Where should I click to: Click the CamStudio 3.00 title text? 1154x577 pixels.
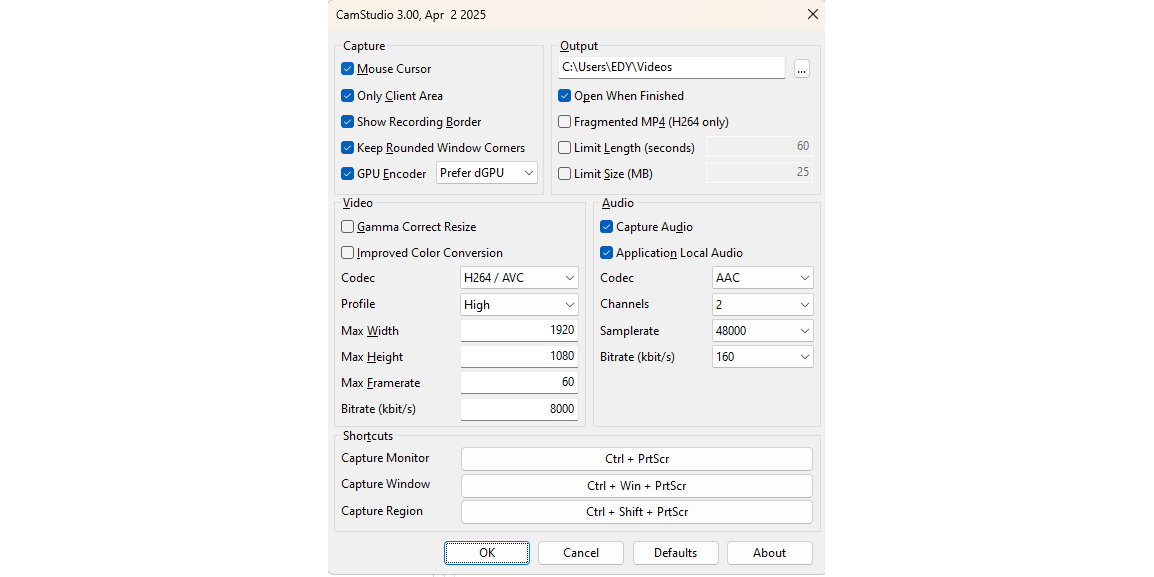click(411, 14)
